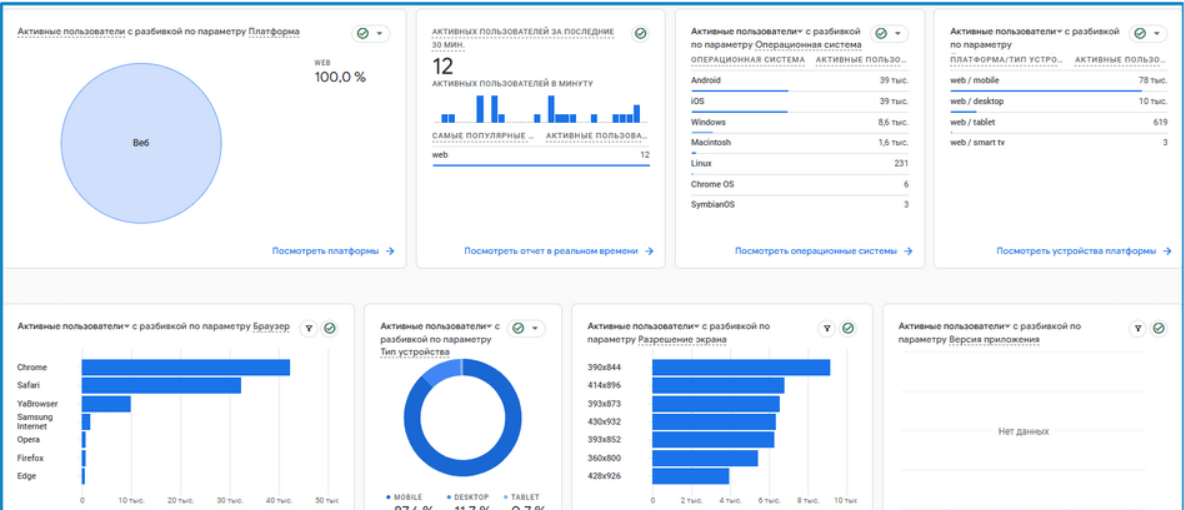Screen dimensions: 1184x510
Task: Click the filter icon on the Browser card
Action: point(309,328)
